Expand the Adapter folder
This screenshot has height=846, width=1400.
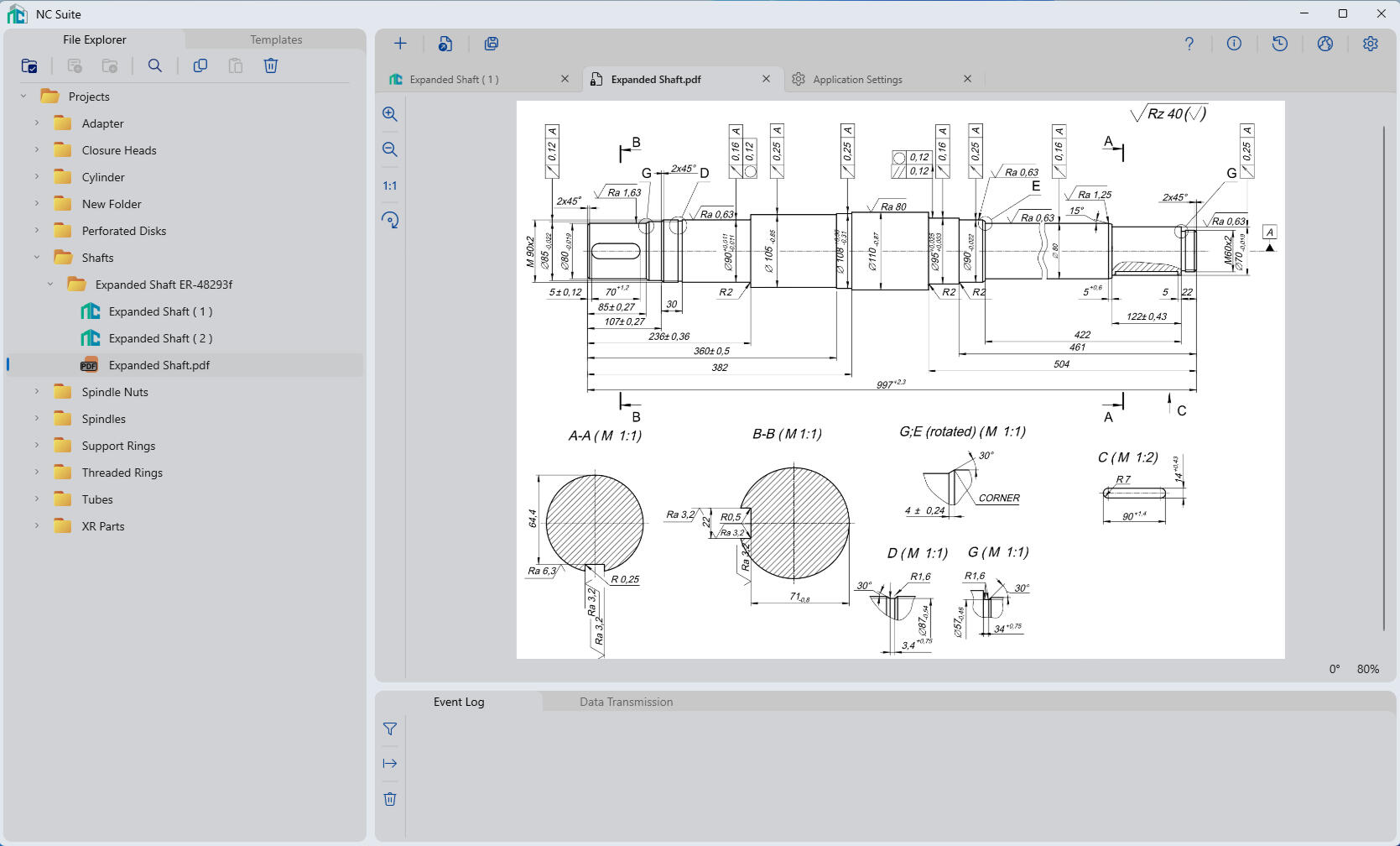pyautogui.click(x=37, y=123)
